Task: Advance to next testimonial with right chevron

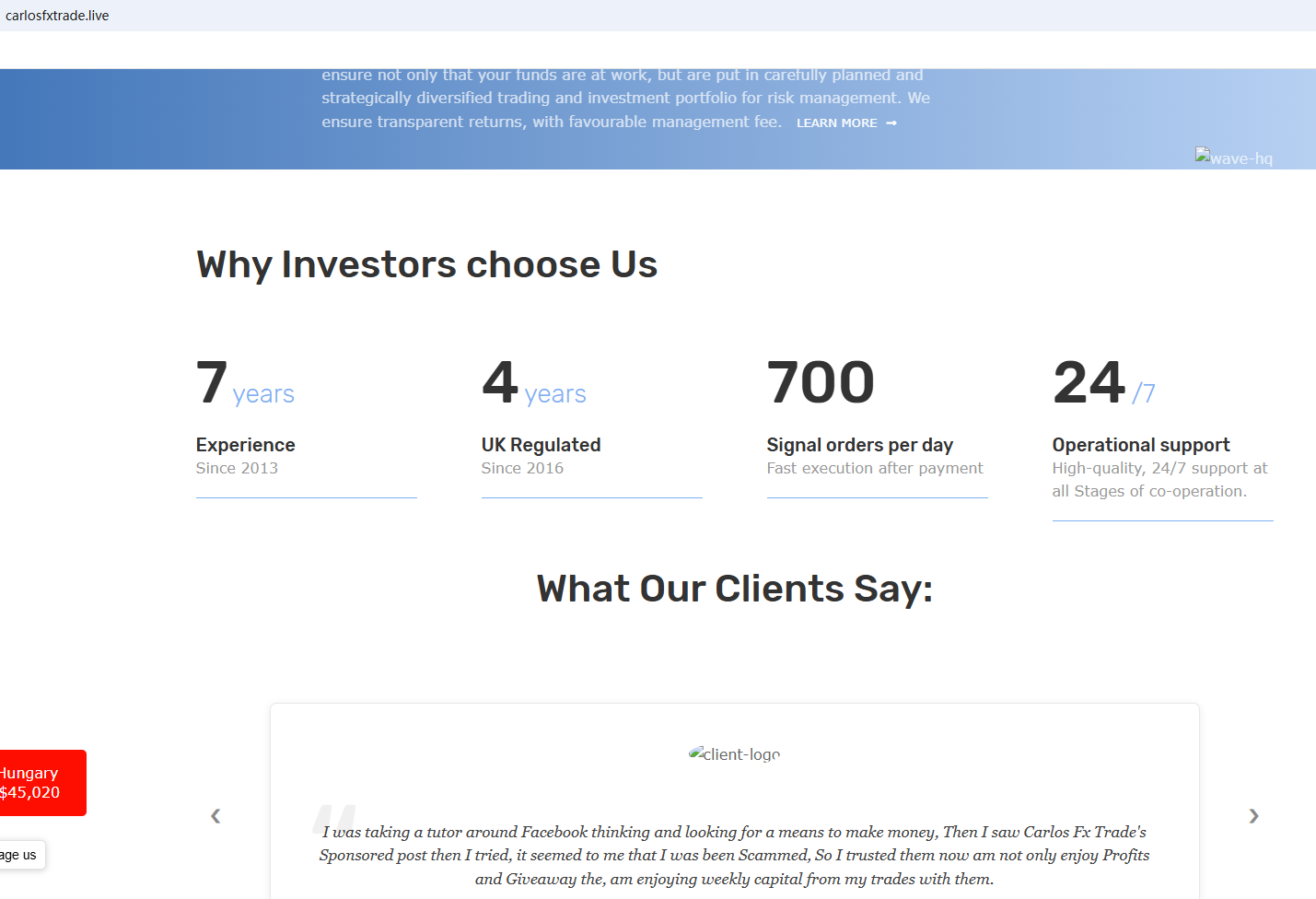Action: (x=1253, y=815)
